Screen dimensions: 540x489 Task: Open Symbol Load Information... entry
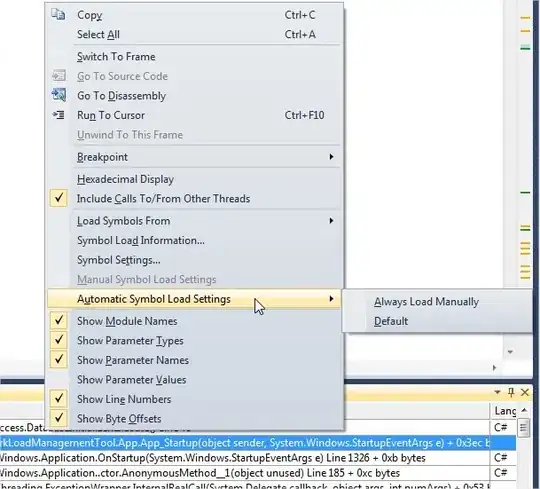141,240
